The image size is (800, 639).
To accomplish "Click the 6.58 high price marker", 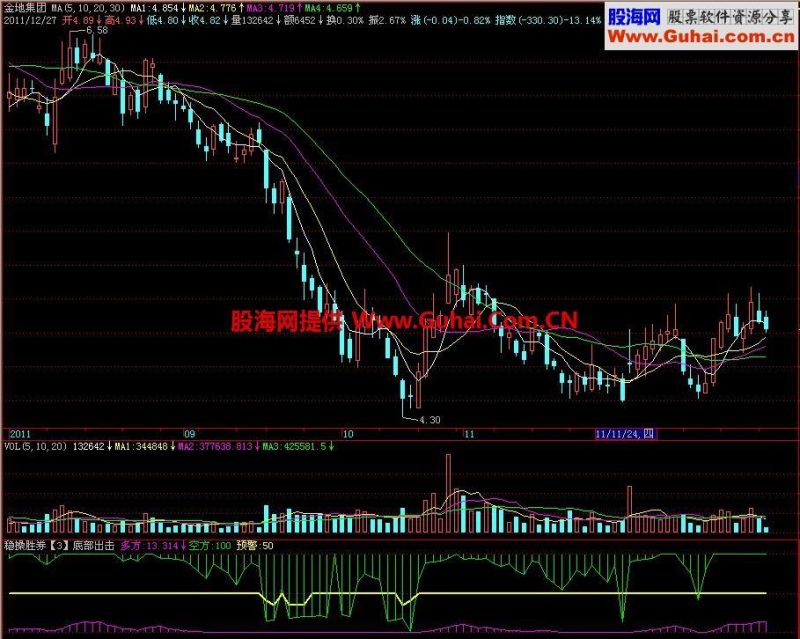I will click(97, 30).
